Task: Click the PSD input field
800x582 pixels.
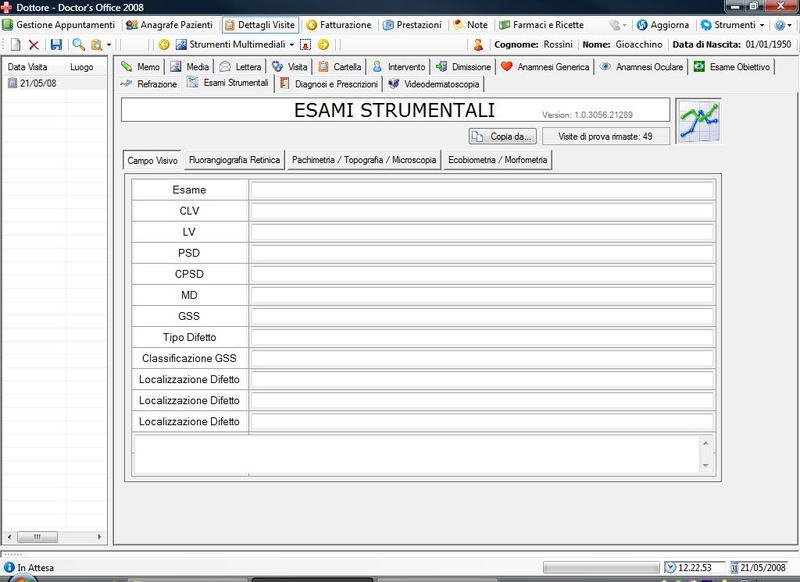Action: (482, 253)
